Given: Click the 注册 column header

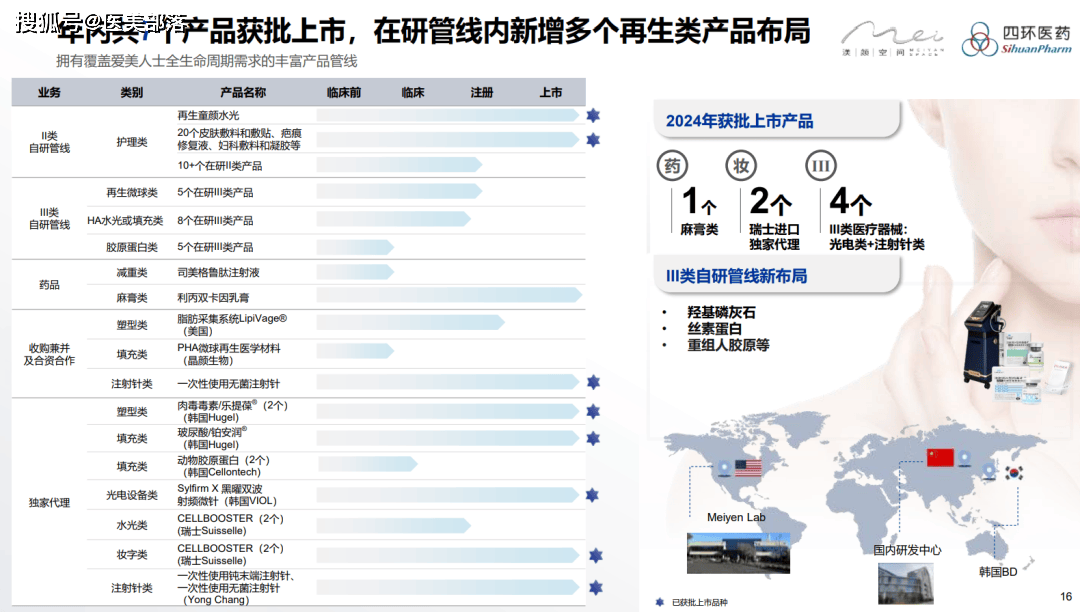Looking at the screenshot, I should click(481, 92).
